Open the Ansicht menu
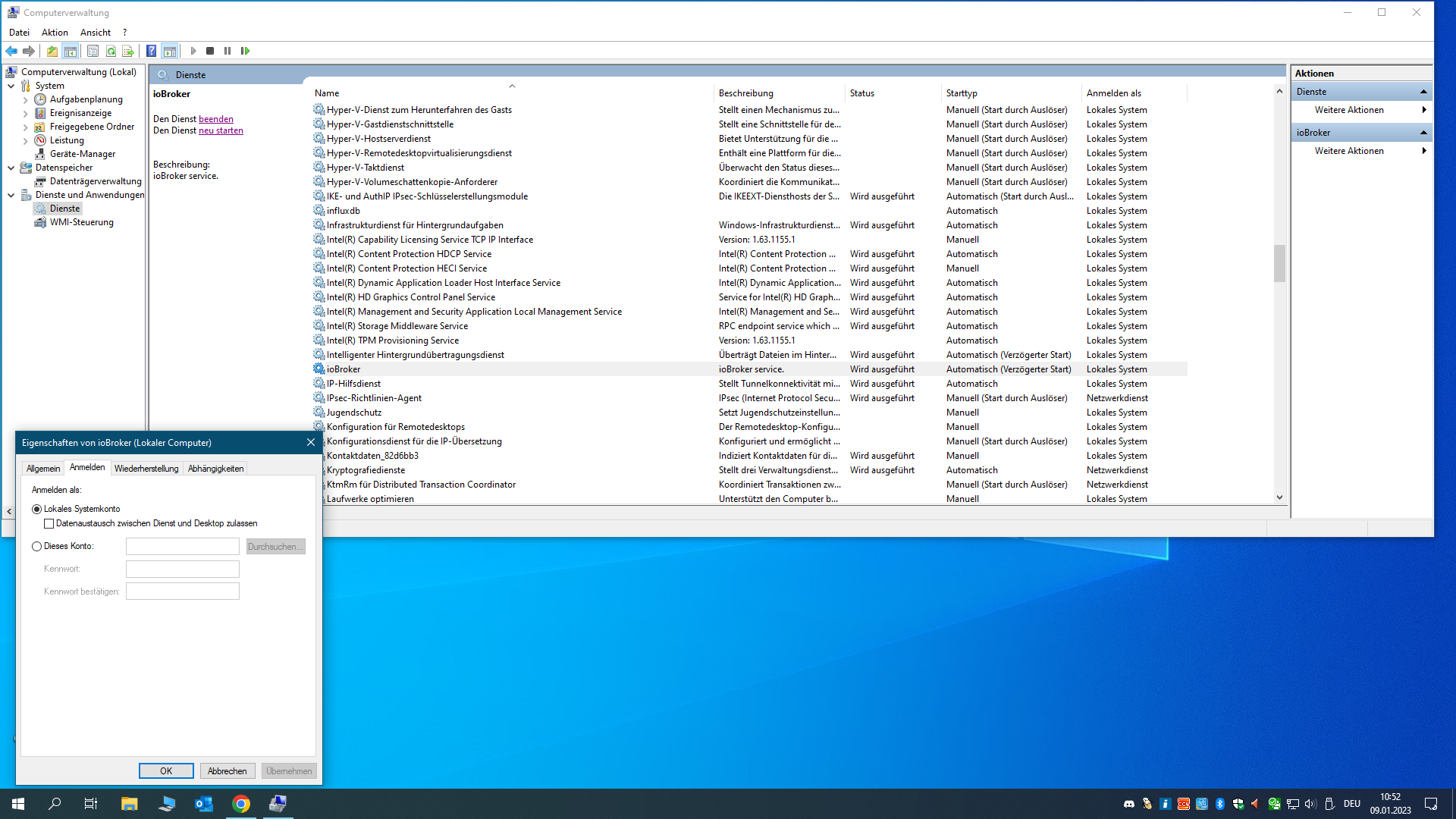 96,33
